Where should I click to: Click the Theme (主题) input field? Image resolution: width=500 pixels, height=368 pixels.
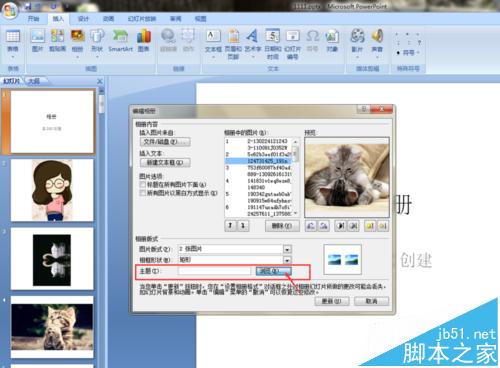214,271
